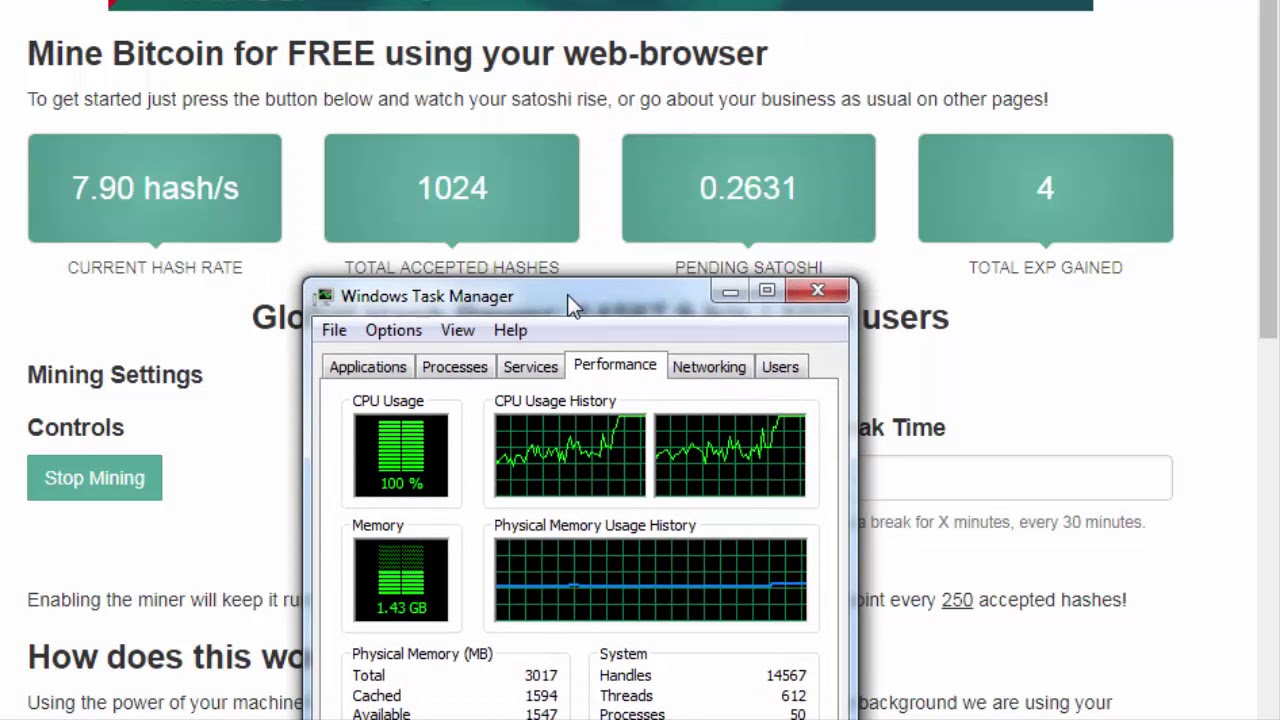The width and height of the screenshot is (1280, 720).
Task: Click the Task Manager title bar icon
Action: [x=324, y=297]
